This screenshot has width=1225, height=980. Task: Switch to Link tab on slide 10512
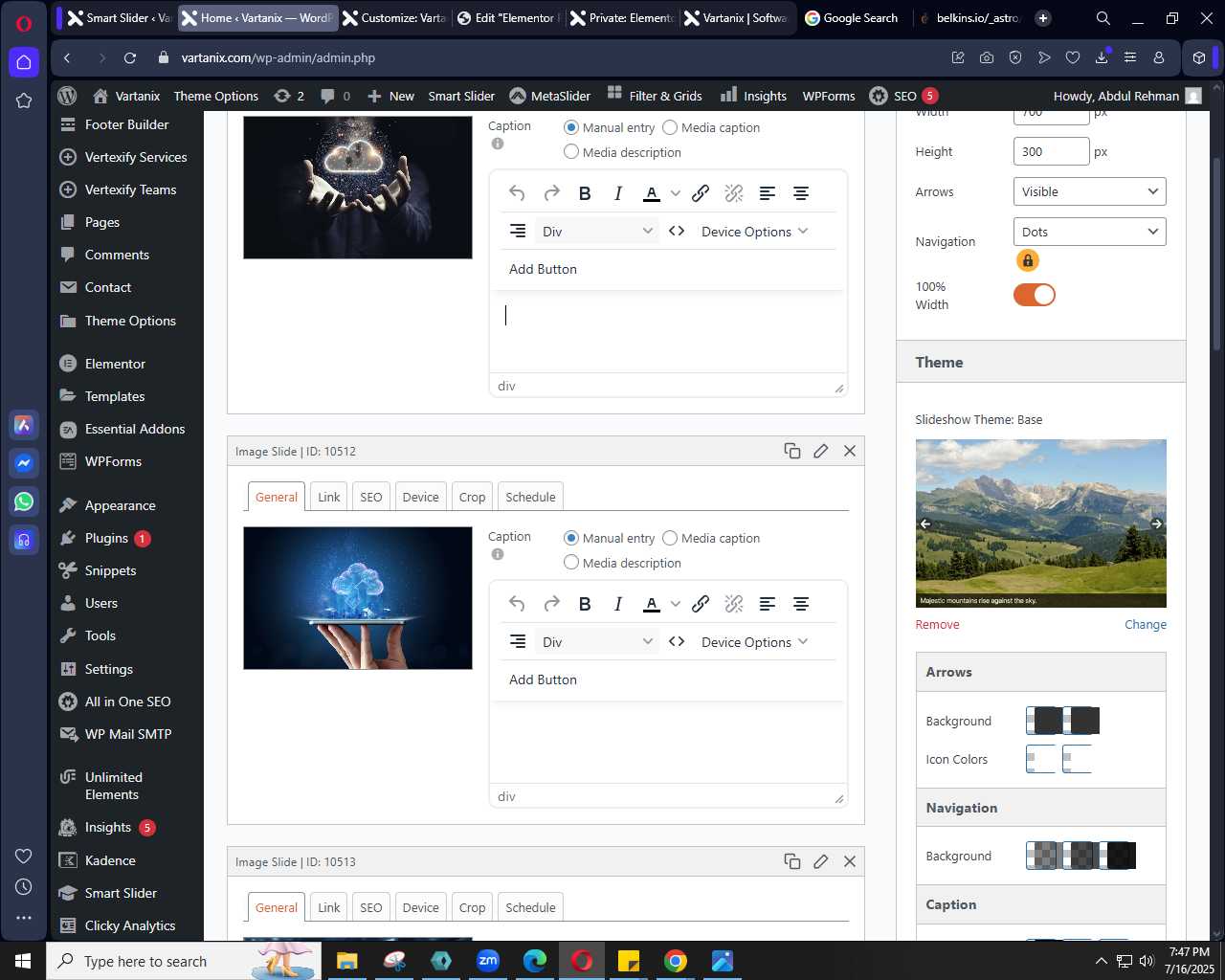tap(329, 497)
